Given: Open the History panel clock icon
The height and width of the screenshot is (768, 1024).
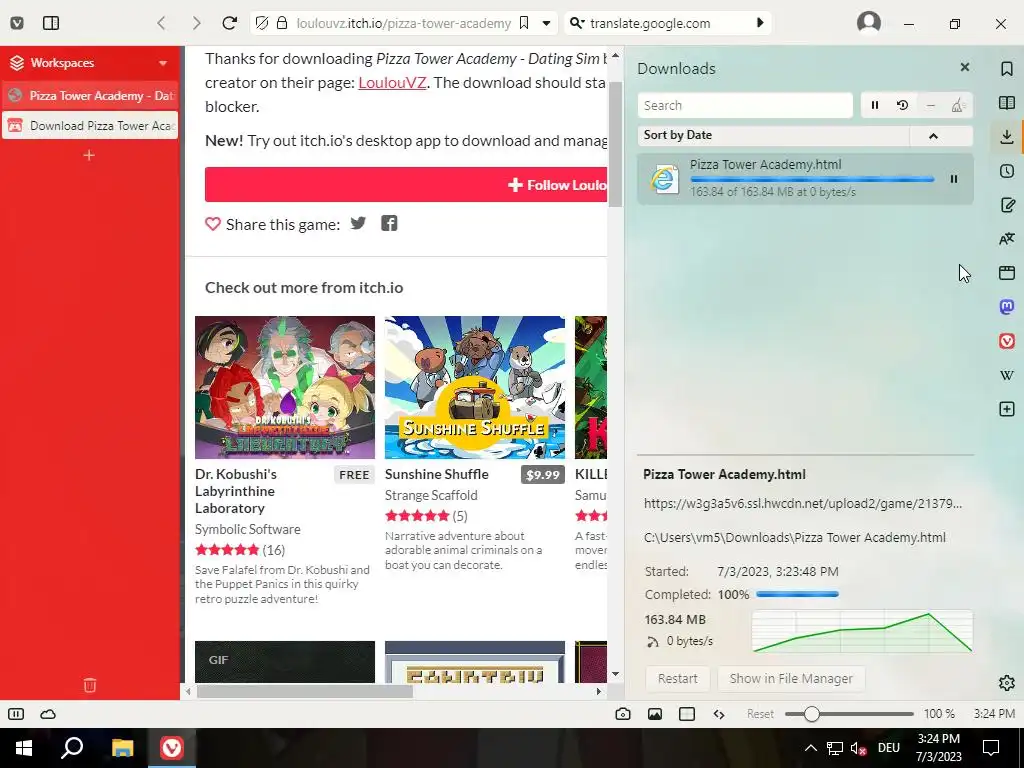Looking at the screenshot, I should (1007, 171).
